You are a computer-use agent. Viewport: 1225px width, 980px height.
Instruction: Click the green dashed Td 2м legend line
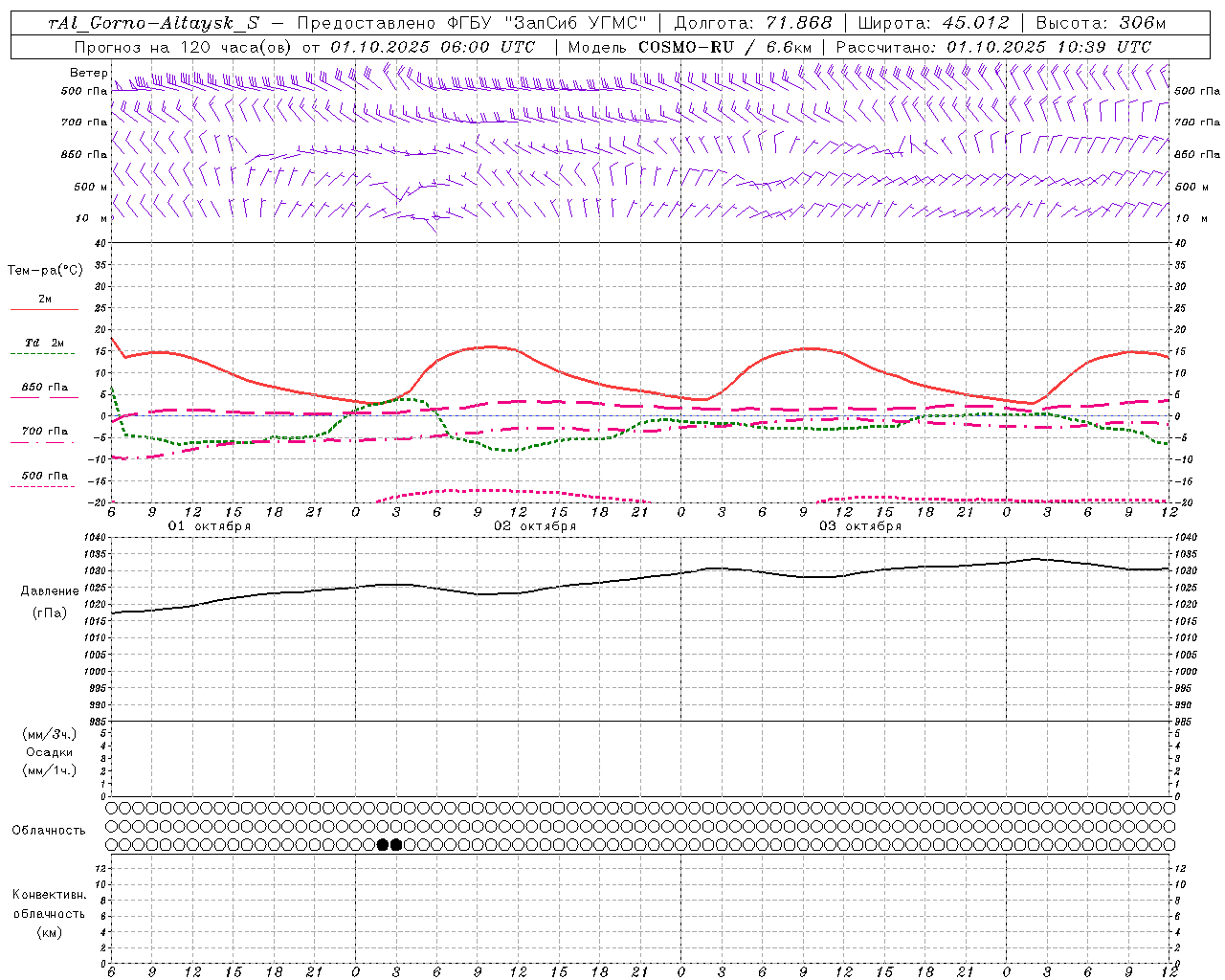point(44,354)
